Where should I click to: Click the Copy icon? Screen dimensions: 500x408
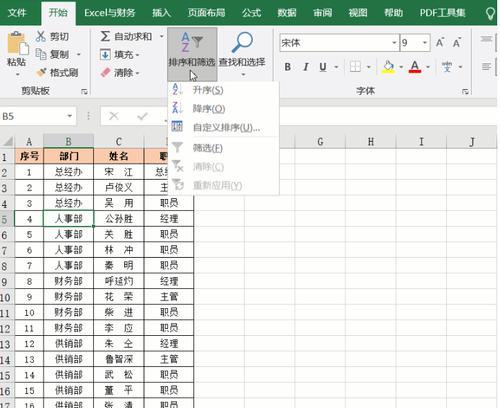tap(41, 54)
